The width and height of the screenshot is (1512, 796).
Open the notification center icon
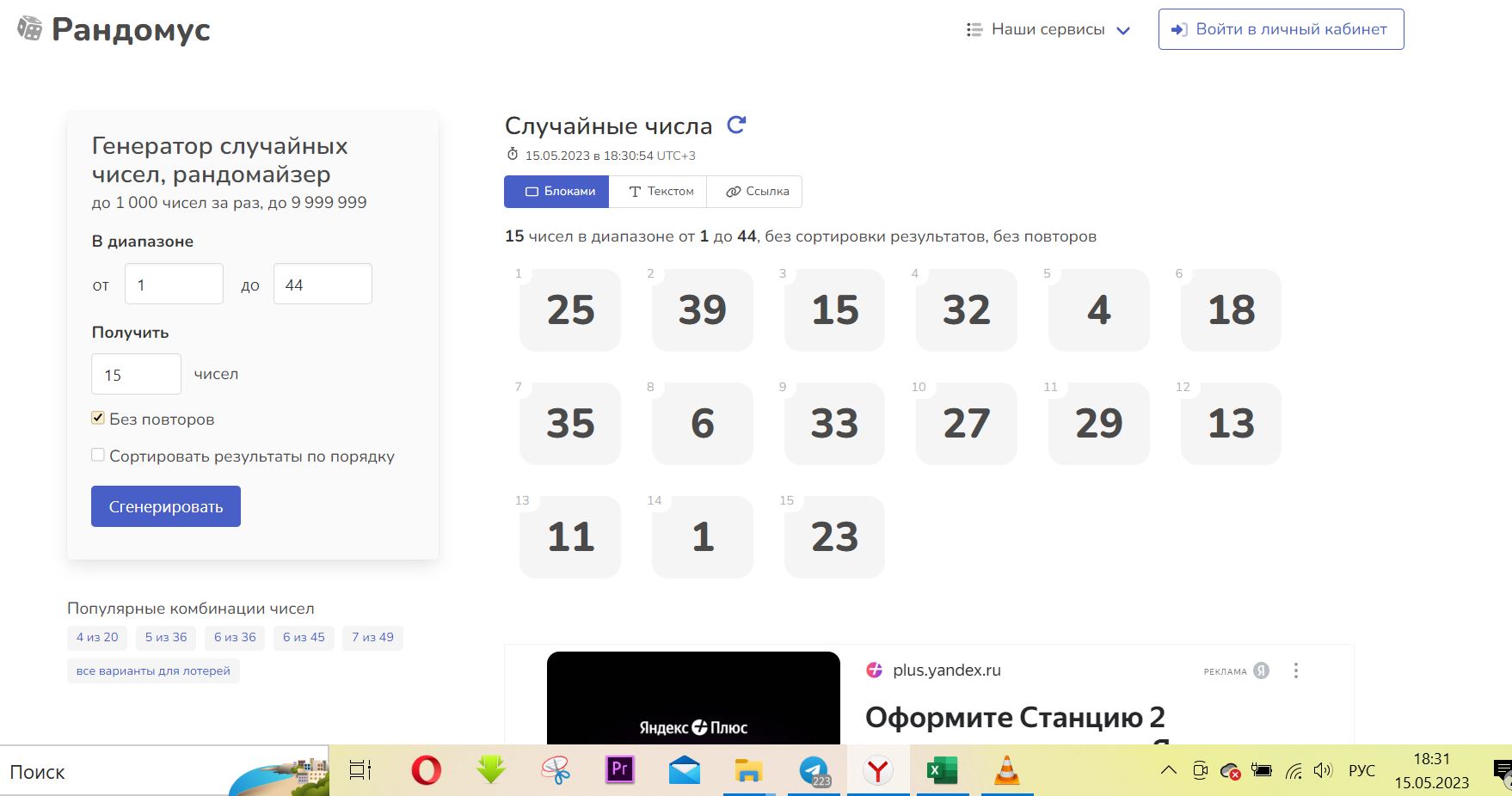coord(1503,771)
